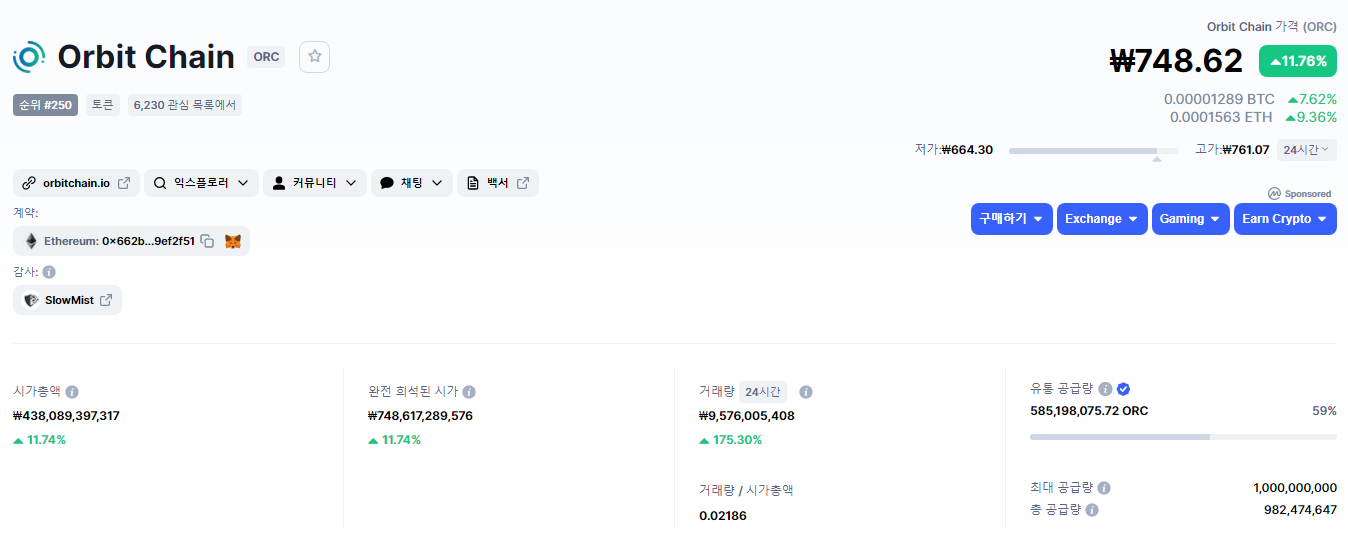Click the low-high price range bar
The width and height of the screenshot is (1348, 548).
1094,150
